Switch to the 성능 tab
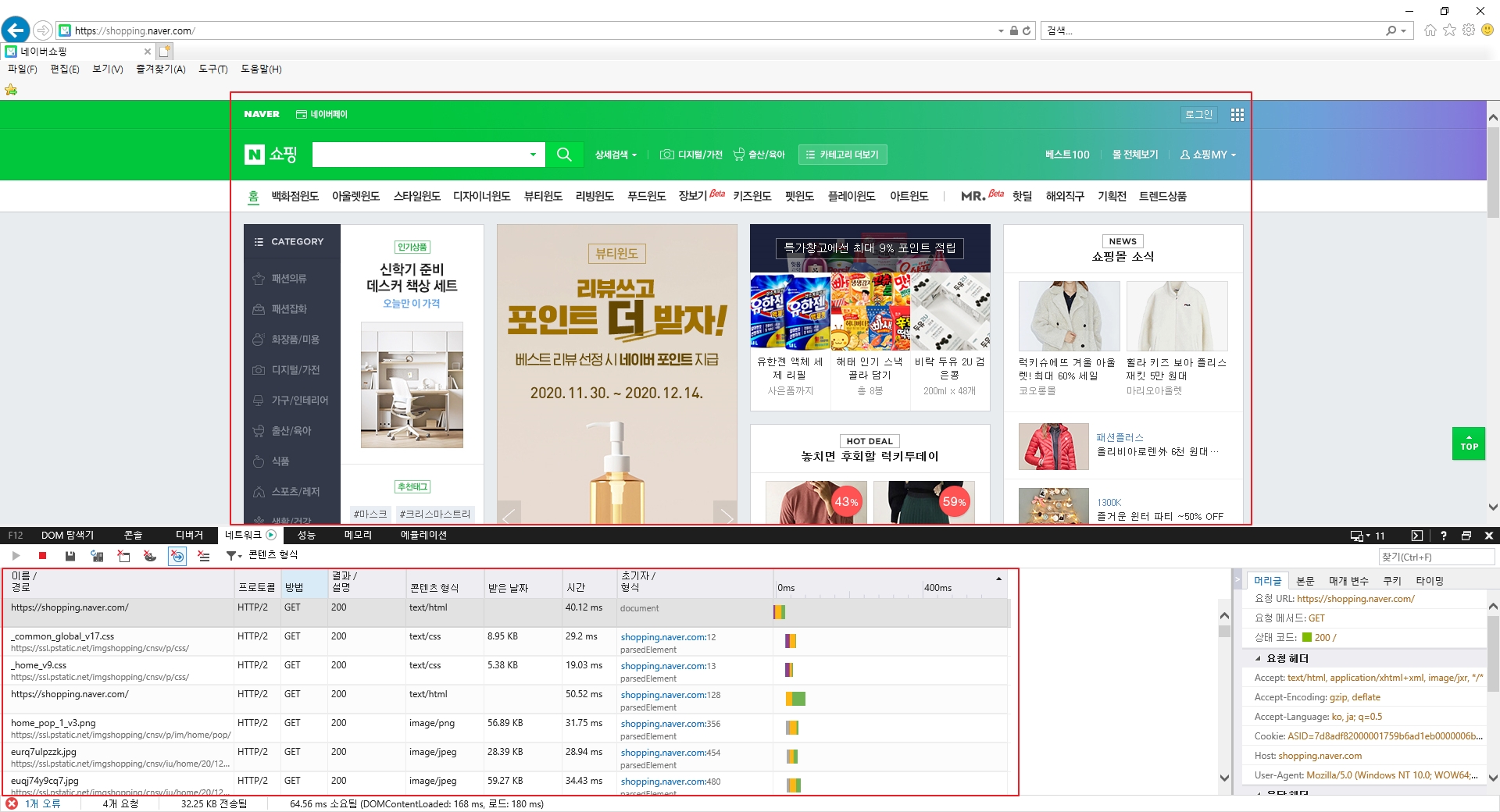1500x812 pixels. 306,536
